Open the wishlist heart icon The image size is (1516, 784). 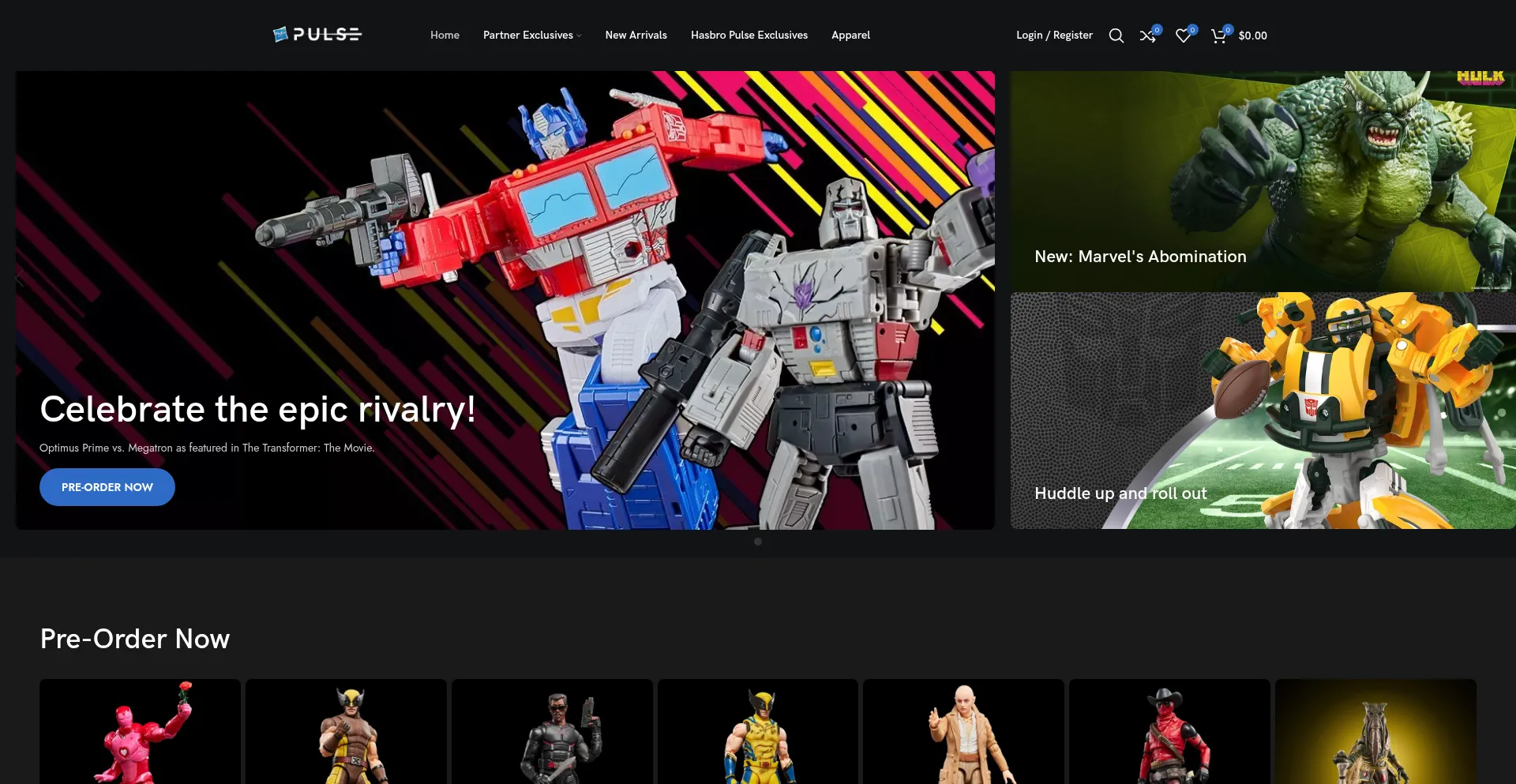click(x=1183, y=36)
